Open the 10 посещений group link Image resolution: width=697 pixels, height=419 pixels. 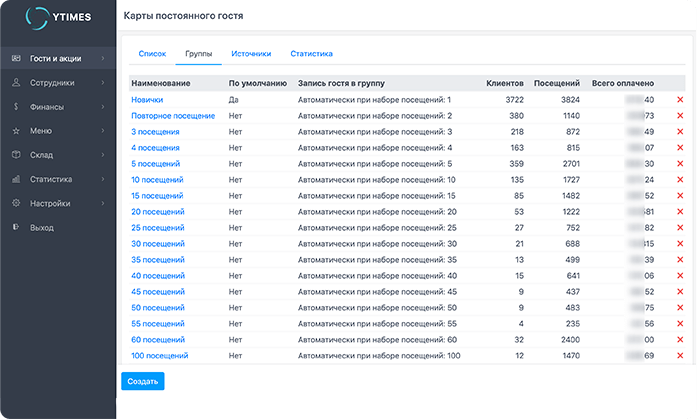156,180
